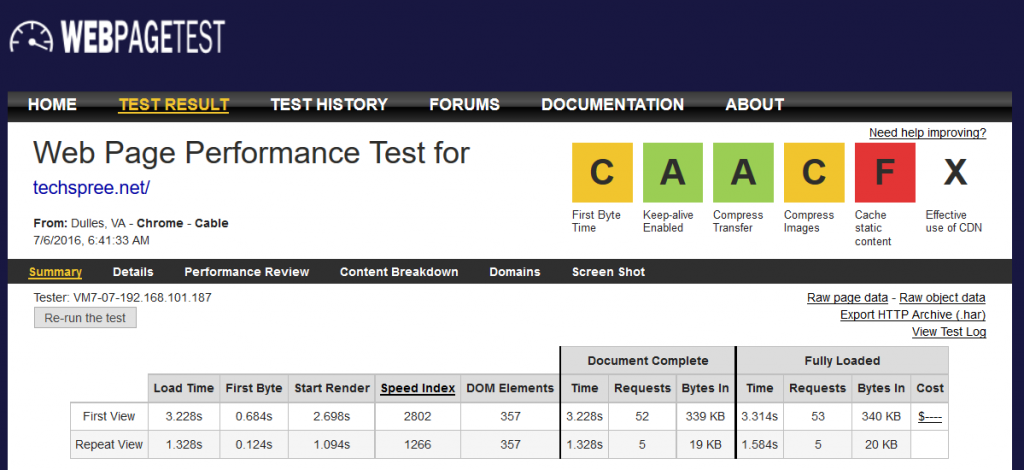
Task: Open the Cache static content grade F
Action: coord(885,172)
